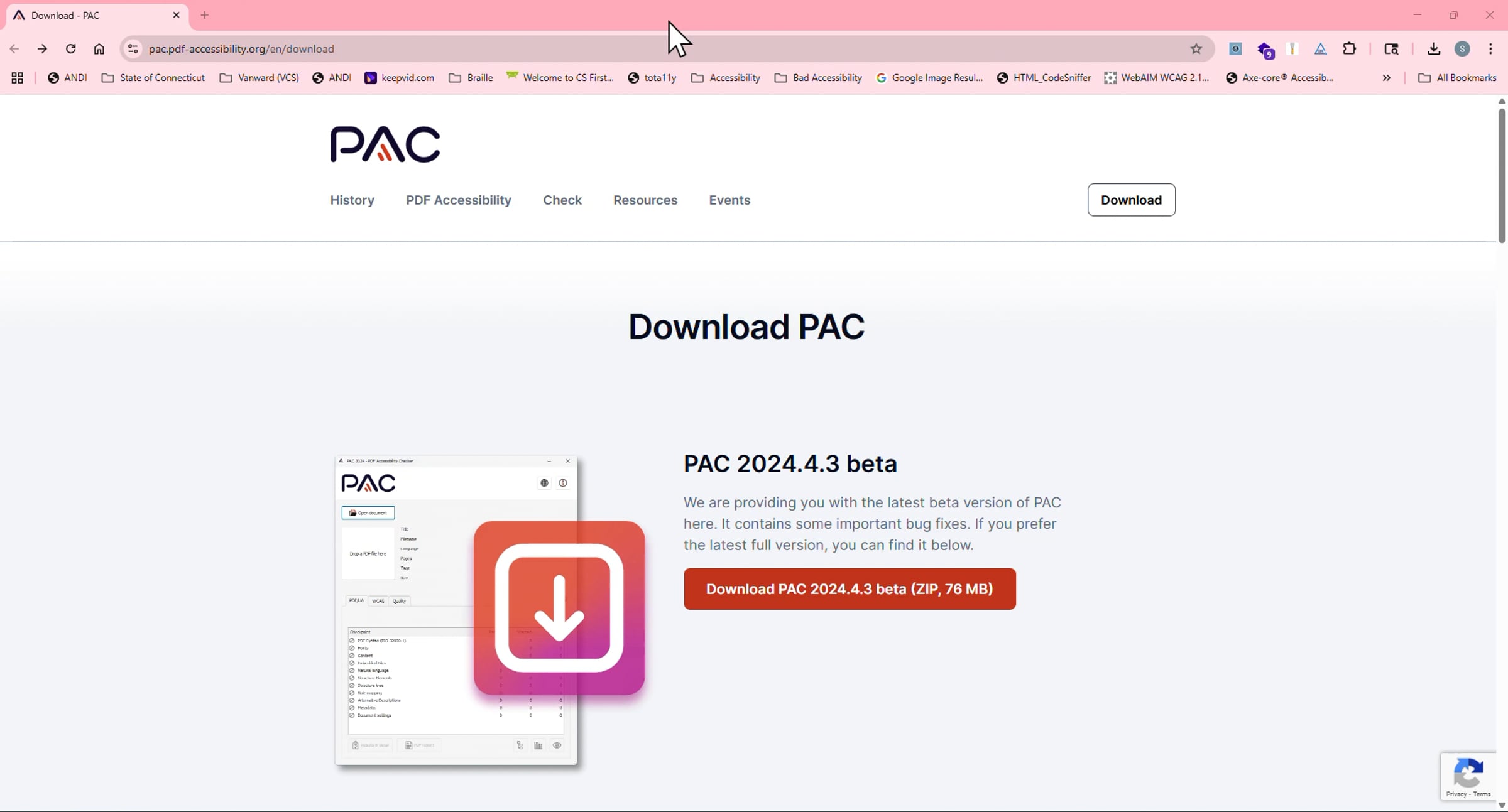Screen dimensions: 1508x812
Task: Expand the State of Connecticut bookmark folder
Action: click(153, 78)
